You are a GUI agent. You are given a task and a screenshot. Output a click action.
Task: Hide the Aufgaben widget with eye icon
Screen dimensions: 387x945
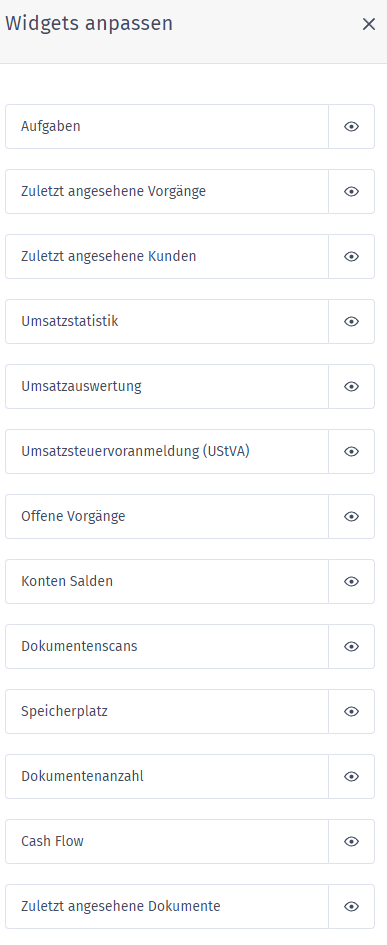tap(351, 127)
